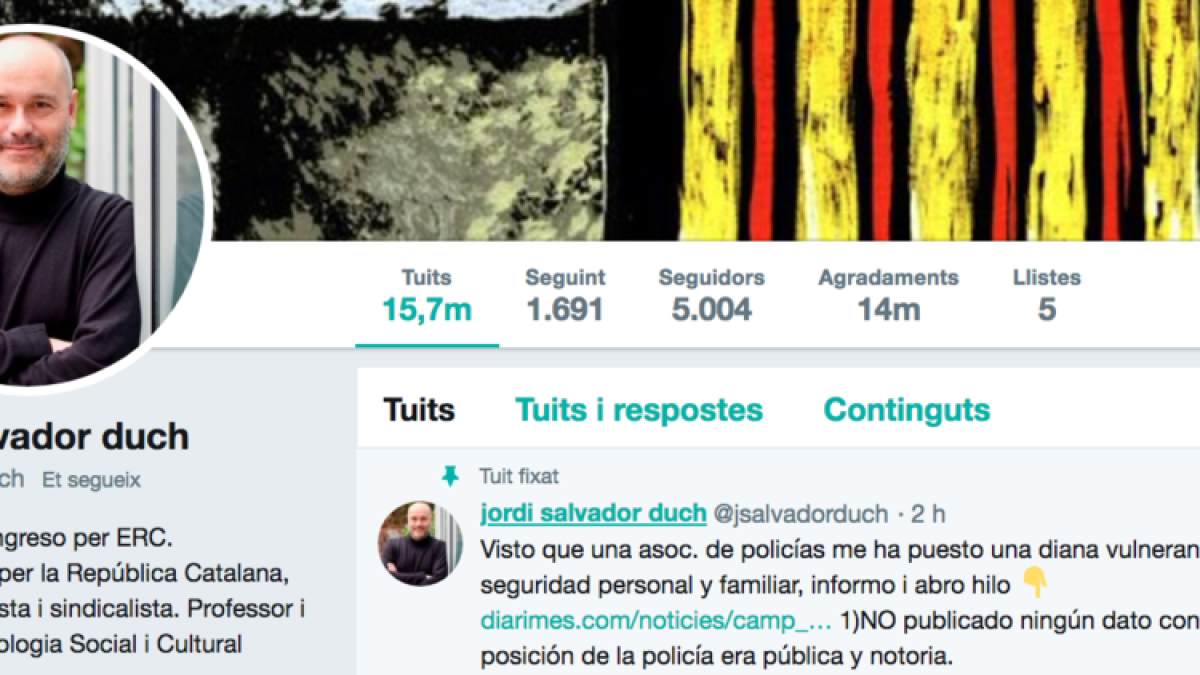This screenshot has height=675, width=1200.
Task: Click the Tuit fixat label
Action: [518, 476]
